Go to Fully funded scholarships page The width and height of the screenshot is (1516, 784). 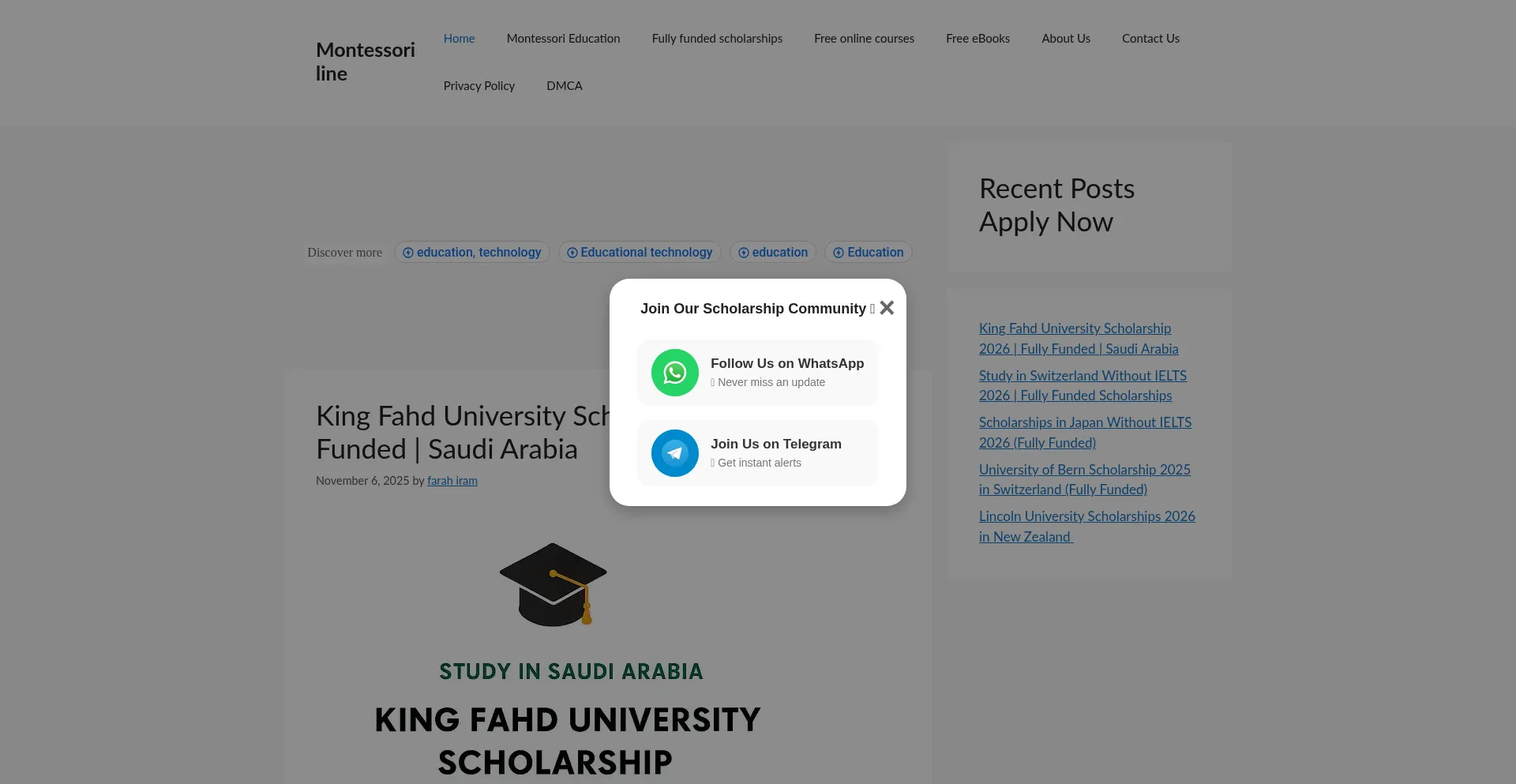point(716,39)
